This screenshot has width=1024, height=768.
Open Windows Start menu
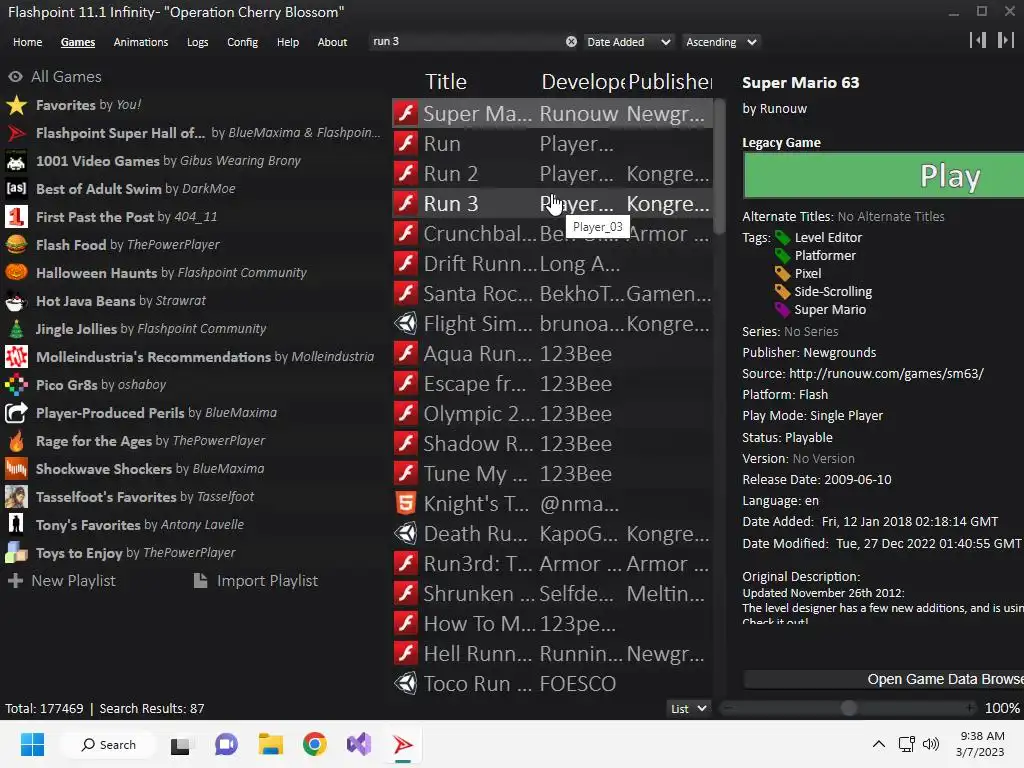tap(32, 744)
